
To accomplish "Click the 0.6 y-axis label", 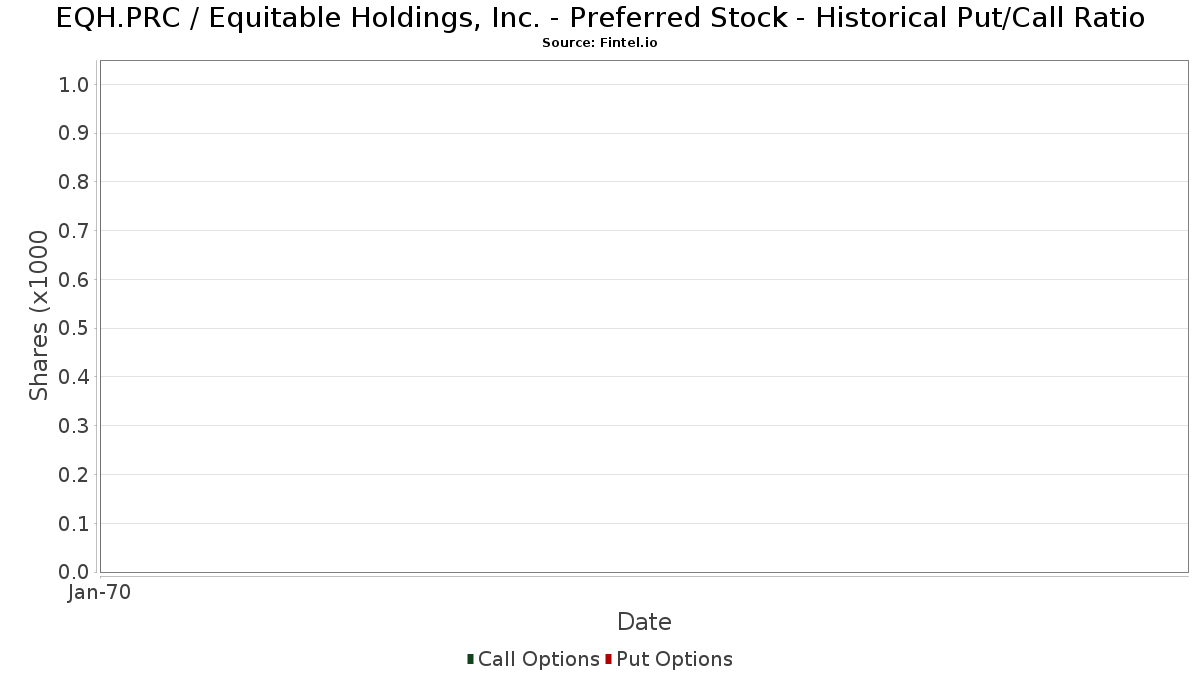I will pos(74,280).
